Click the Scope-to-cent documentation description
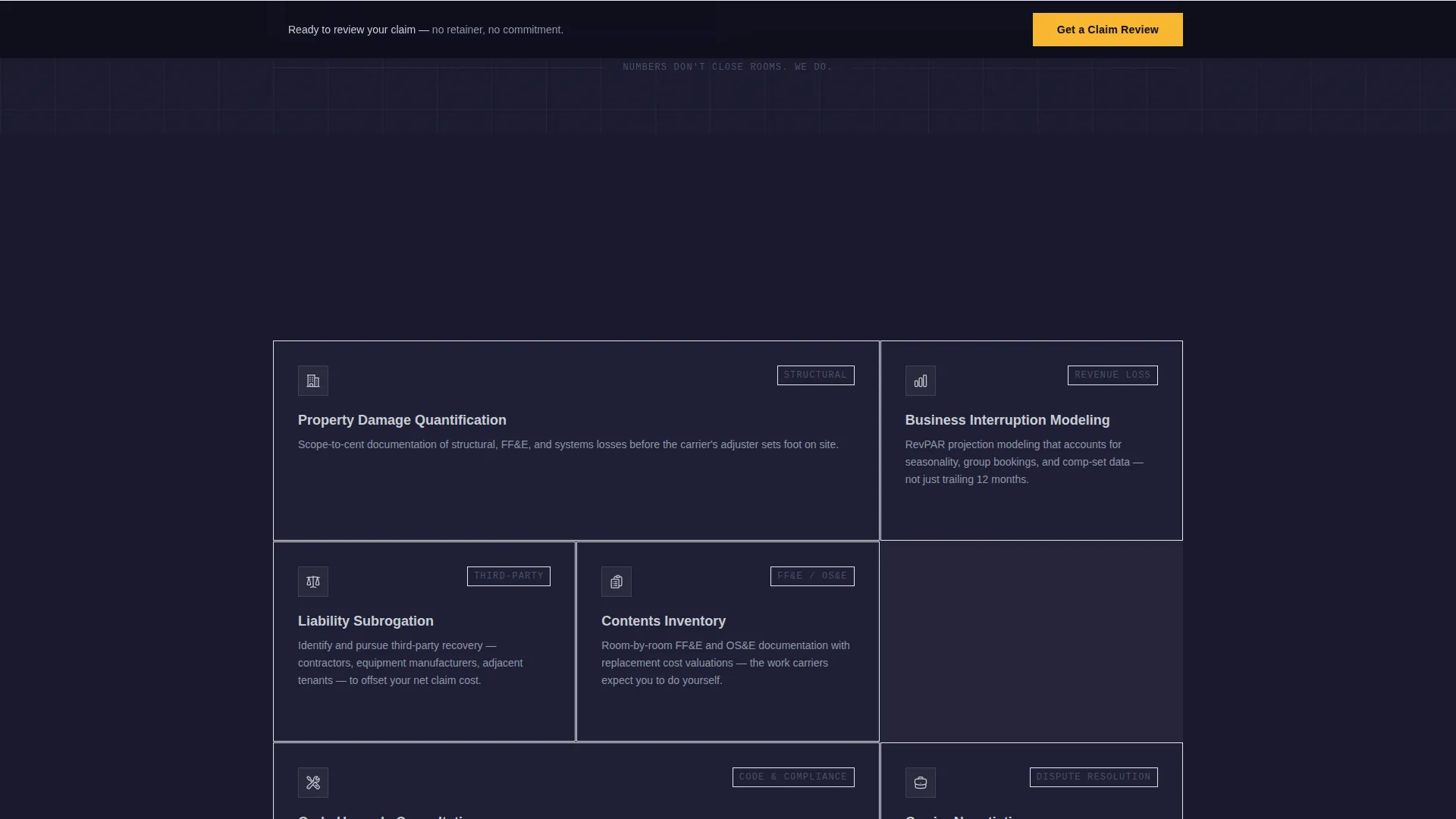1456x819 pixels. [568, 444]
